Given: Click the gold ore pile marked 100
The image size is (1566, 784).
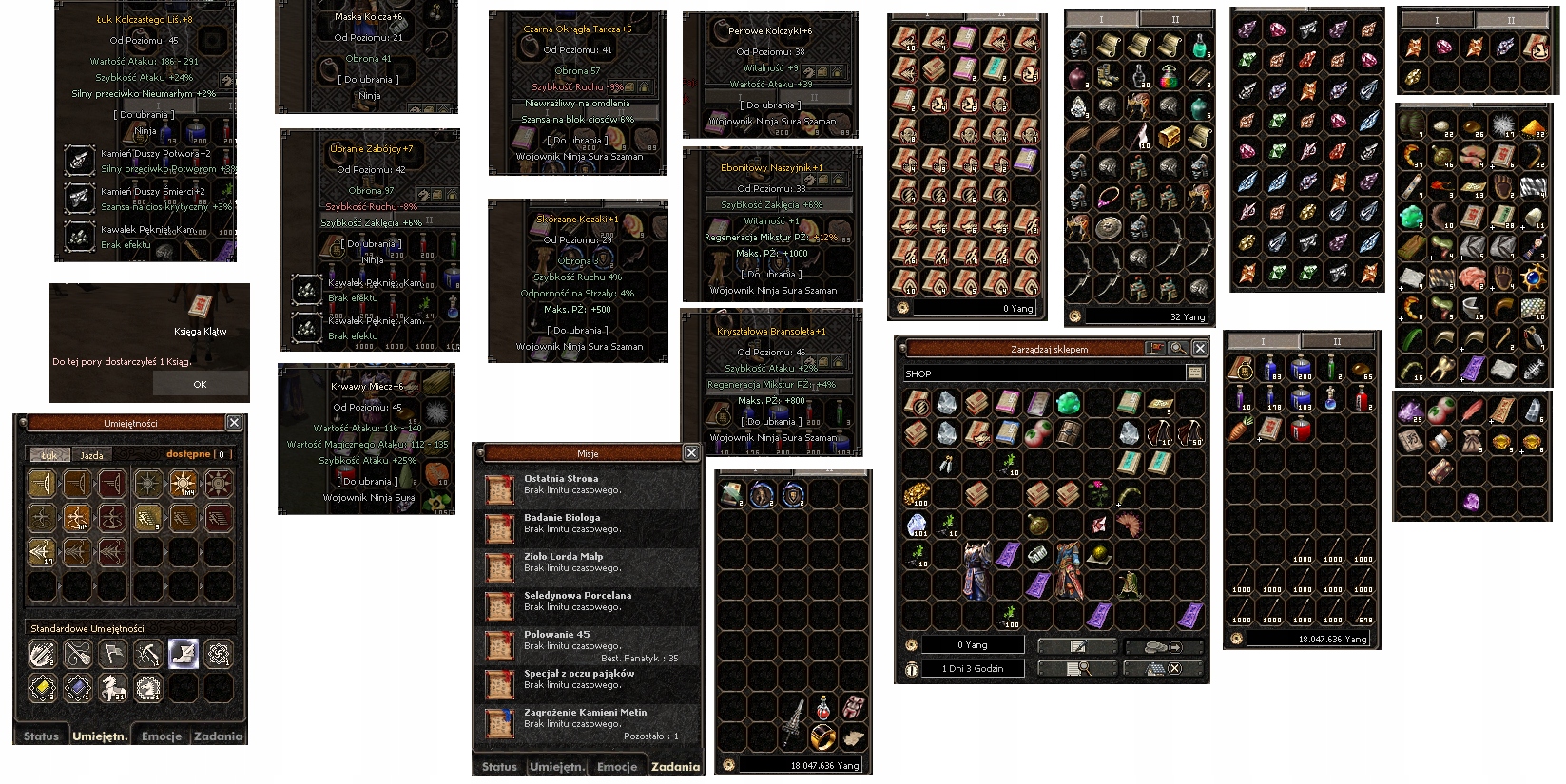Looking at the screenshot, I should click(918, 493).
